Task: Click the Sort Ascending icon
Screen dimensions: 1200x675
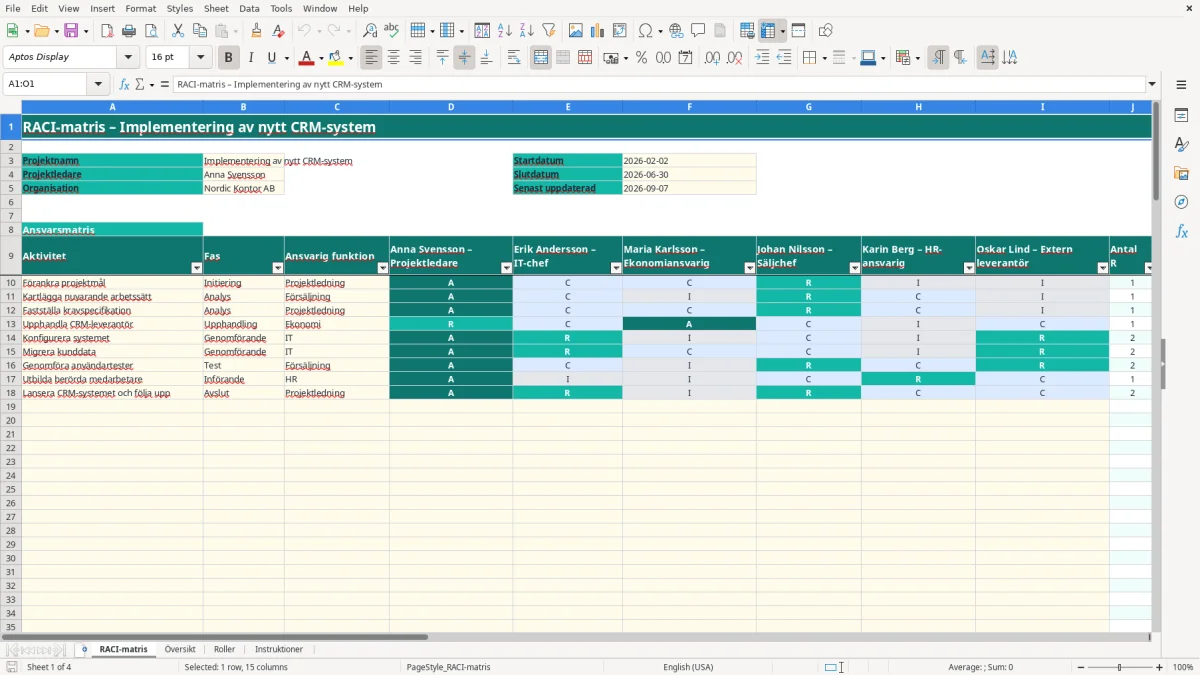Action: tap(505, 31)
